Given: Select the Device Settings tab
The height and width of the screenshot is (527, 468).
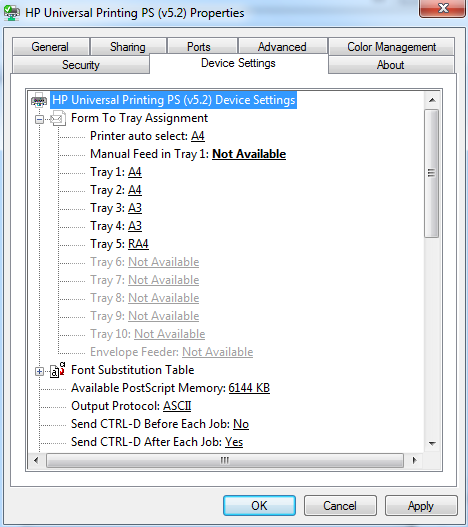Looking at the screenshot, I should (238, 63).
